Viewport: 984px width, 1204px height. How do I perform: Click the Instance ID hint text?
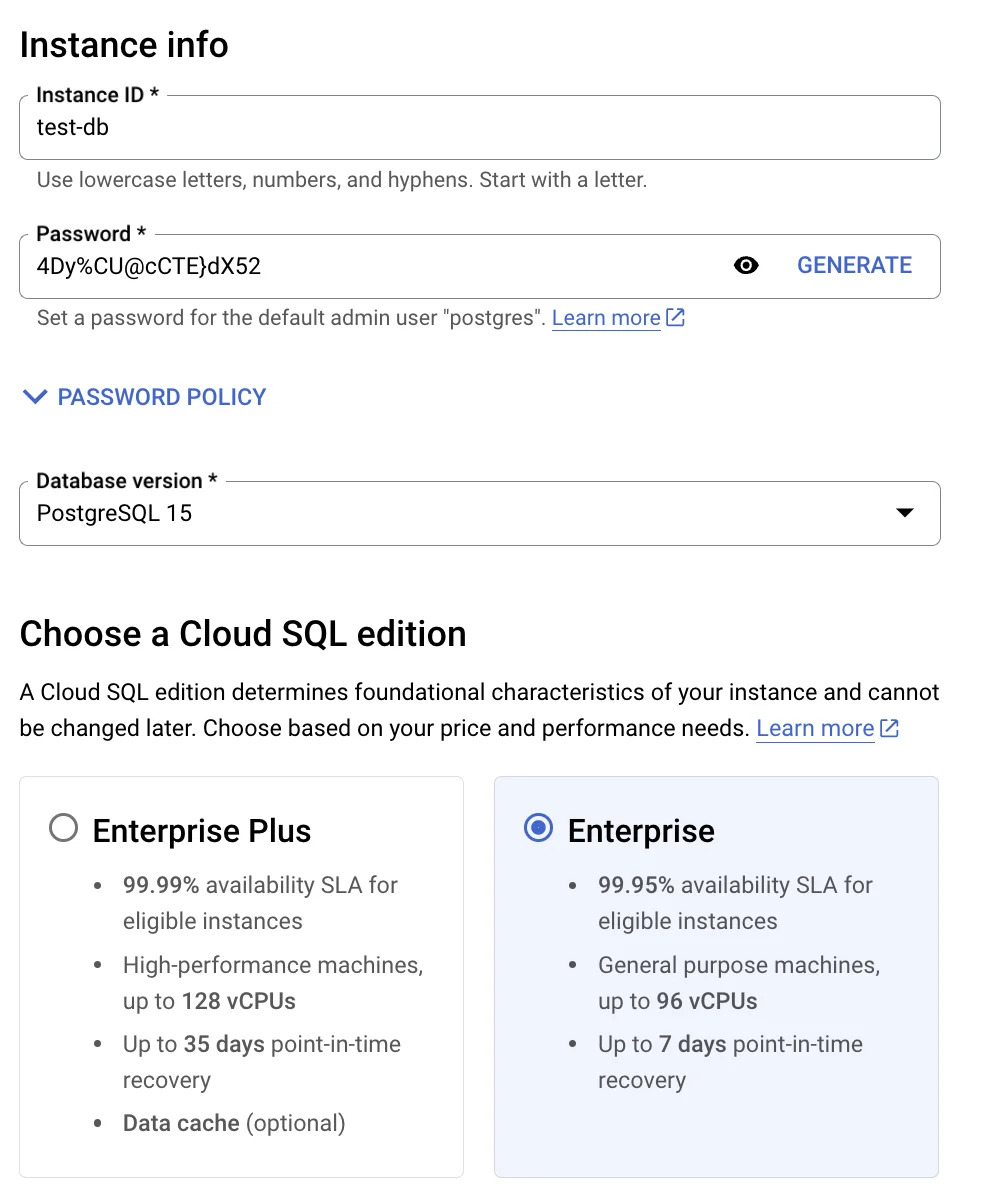(x=342, y=181)
